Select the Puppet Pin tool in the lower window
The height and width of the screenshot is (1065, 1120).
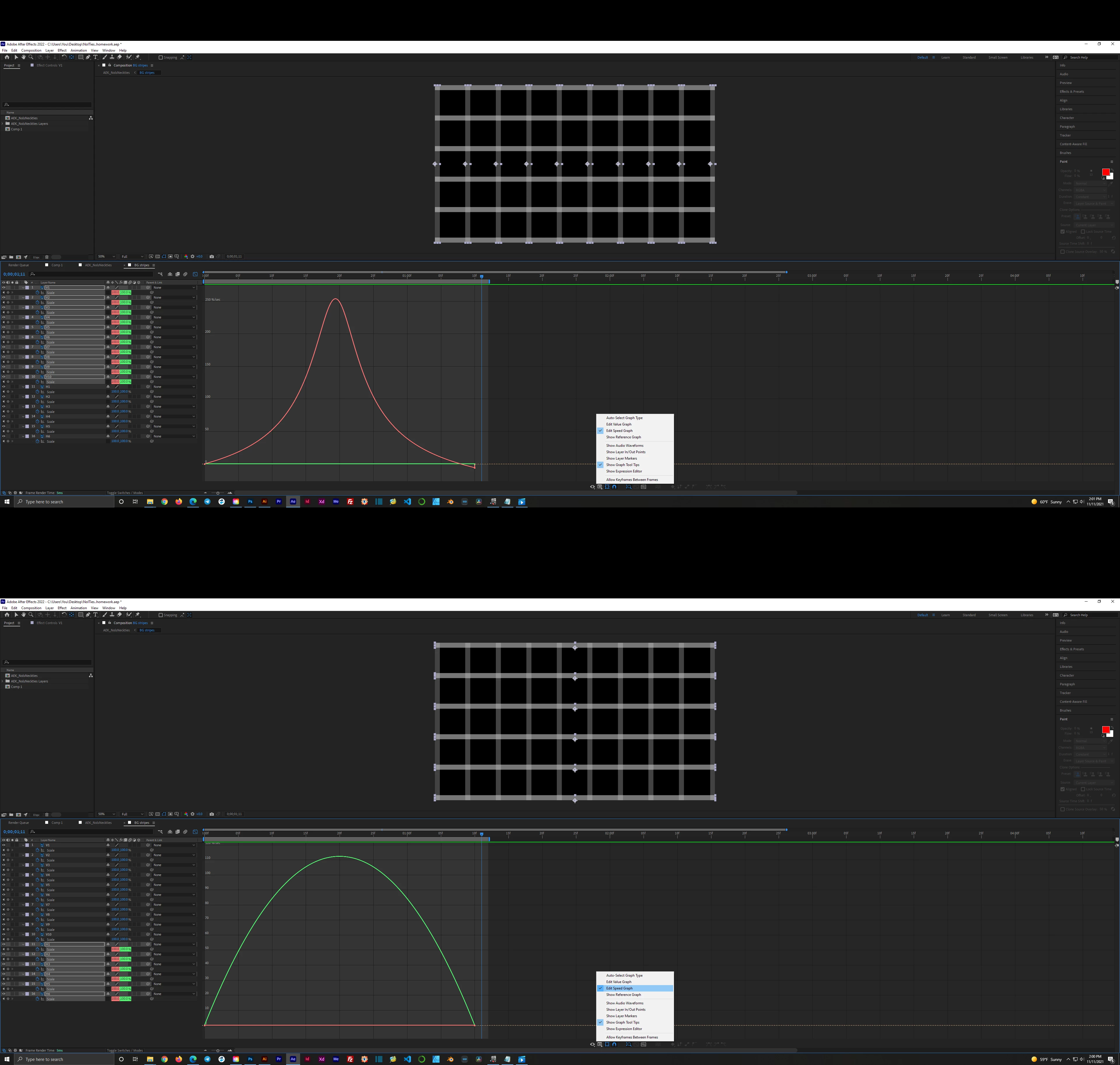pyautogui.click(x=137, y=615)
